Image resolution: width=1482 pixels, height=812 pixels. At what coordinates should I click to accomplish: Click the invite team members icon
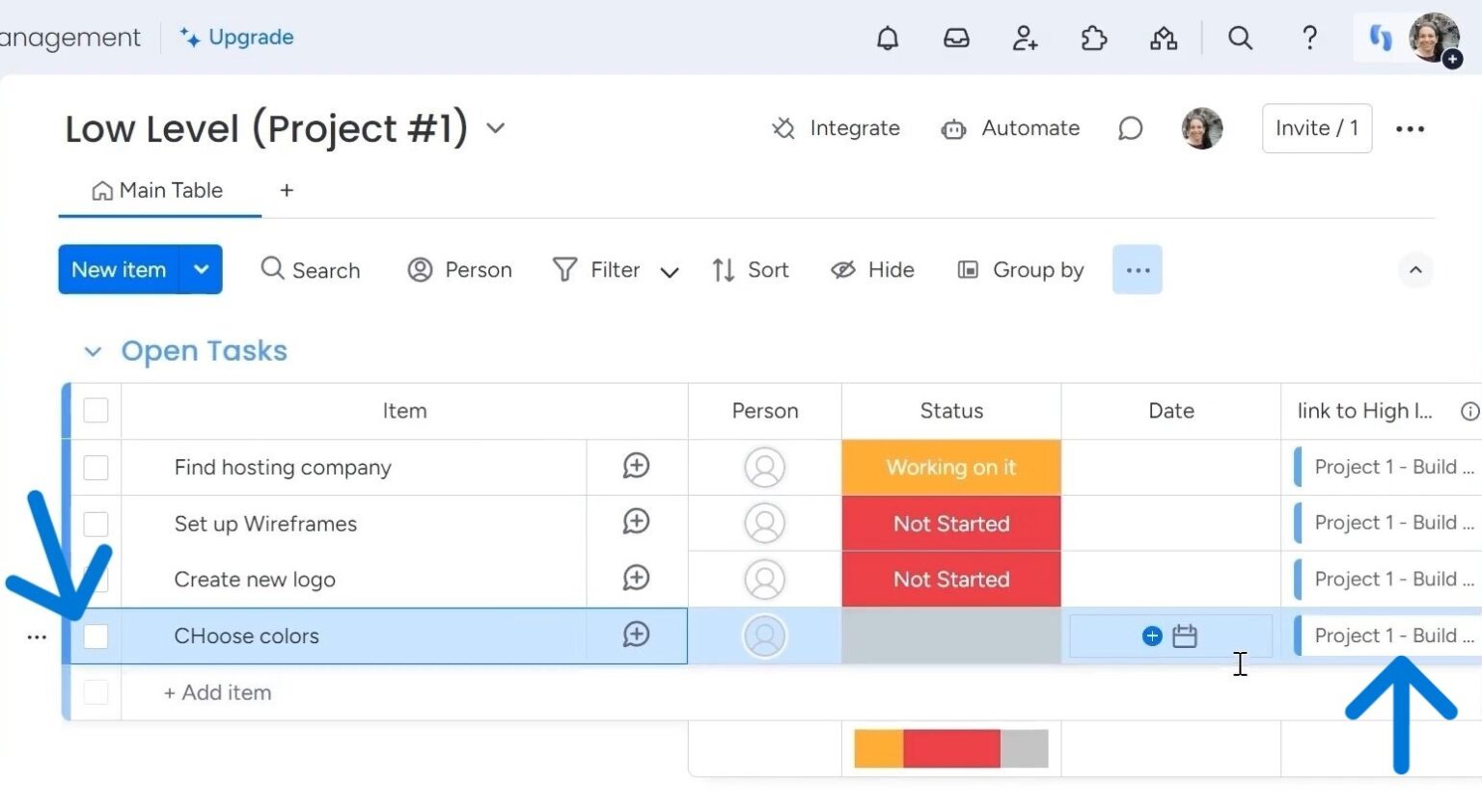pos(1025,39)
